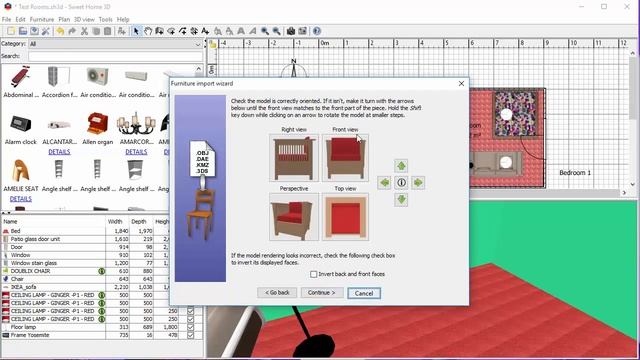The height and width of the screenshot is (360, 640).
Task: Select the Allen organ catalog item
Action: pos(98,128)
